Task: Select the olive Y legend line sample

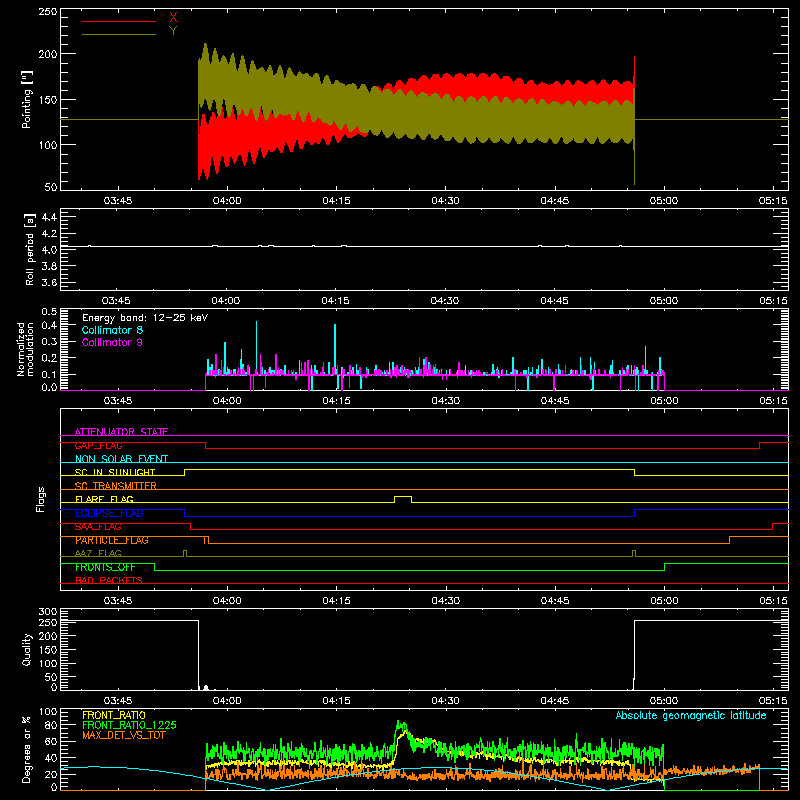Action: (x=119, y=34)
